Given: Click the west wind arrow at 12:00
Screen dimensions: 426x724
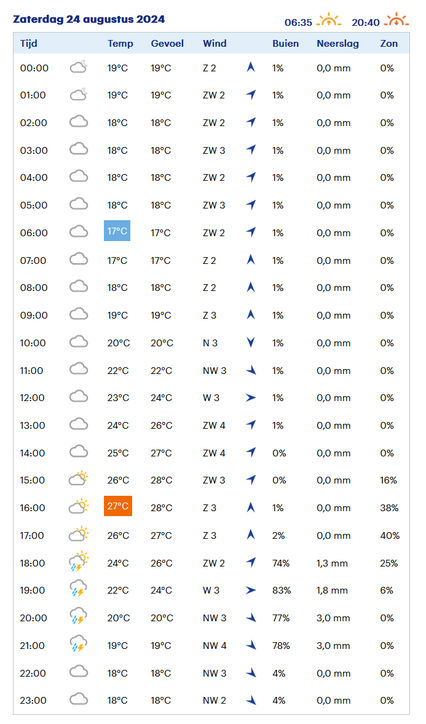Looking at the screenshot, I should click(x=251, y=398).
